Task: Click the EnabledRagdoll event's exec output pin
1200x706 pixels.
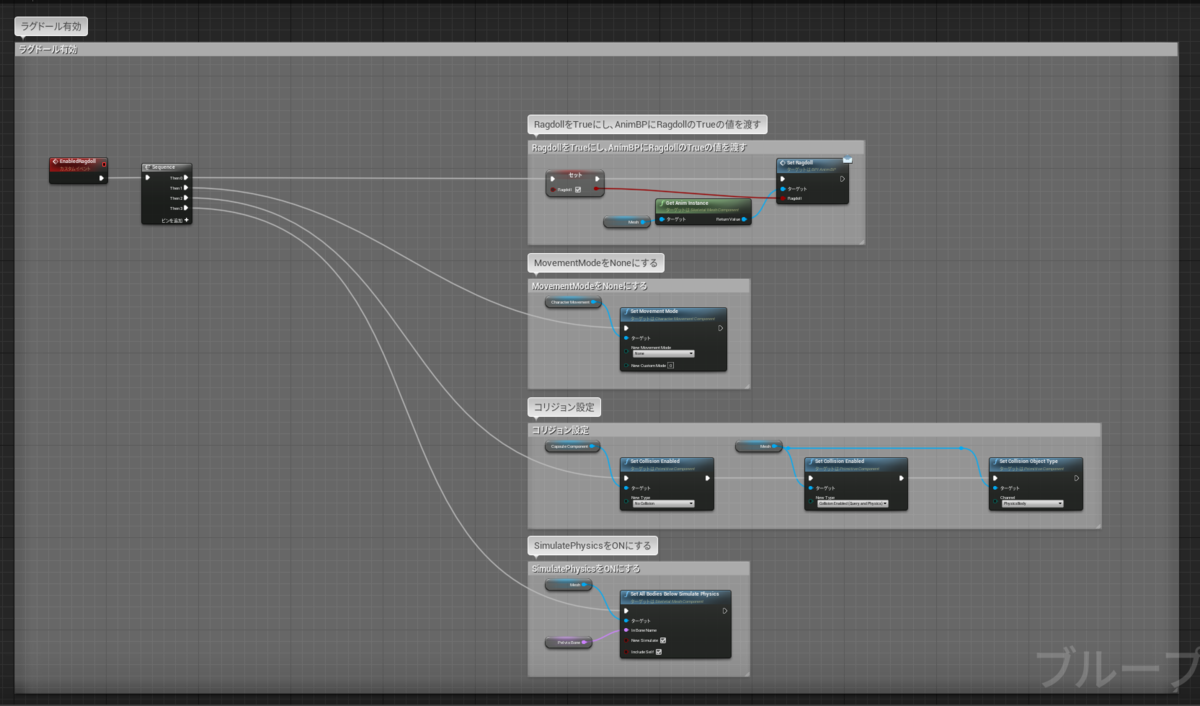Action: pos(101,178)
